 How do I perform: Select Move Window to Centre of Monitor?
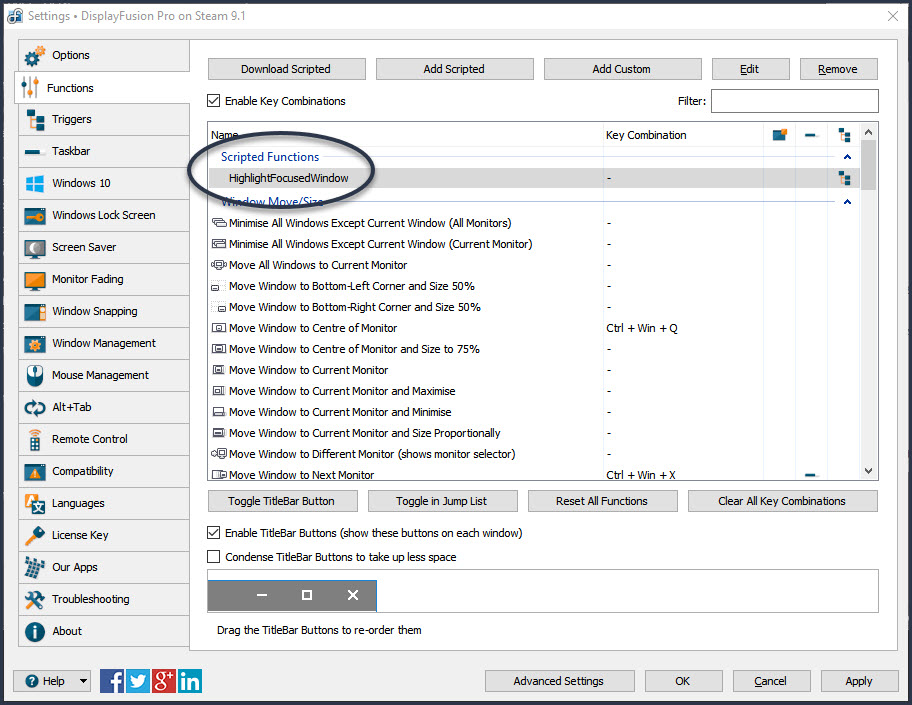pos(533,328)
